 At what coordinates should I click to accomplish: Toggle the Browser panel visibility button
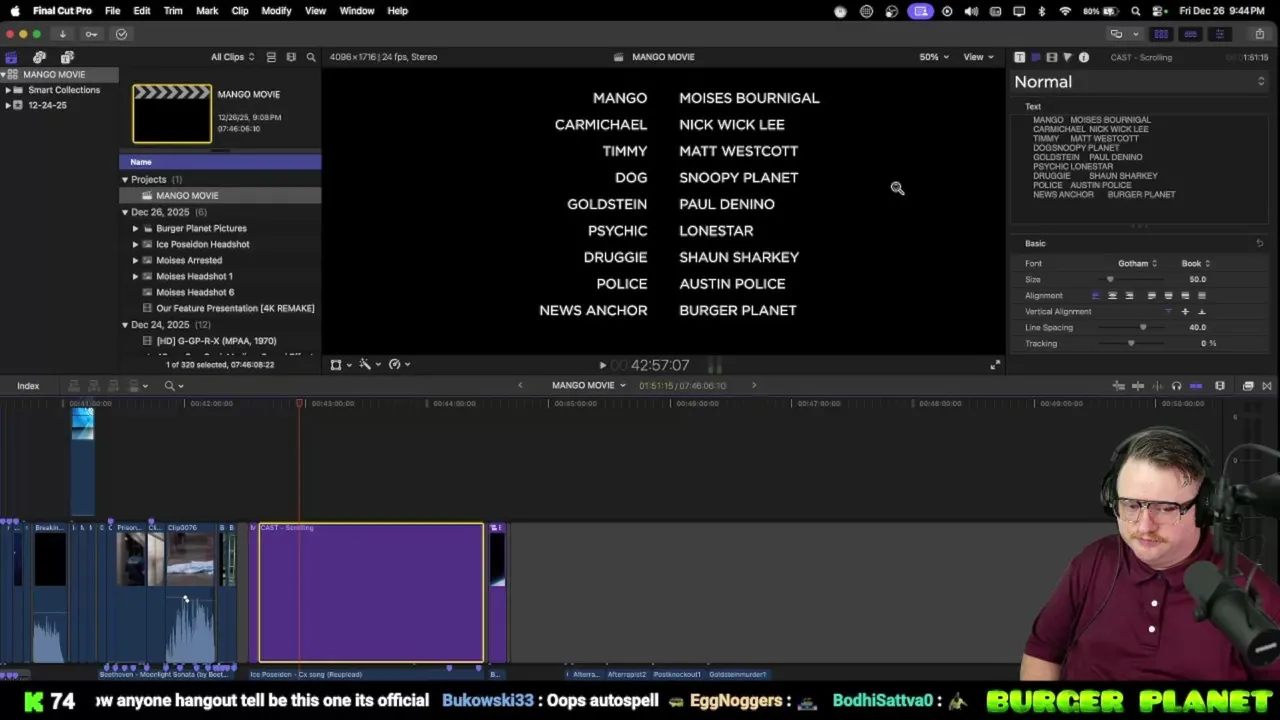pos(1161,34)
